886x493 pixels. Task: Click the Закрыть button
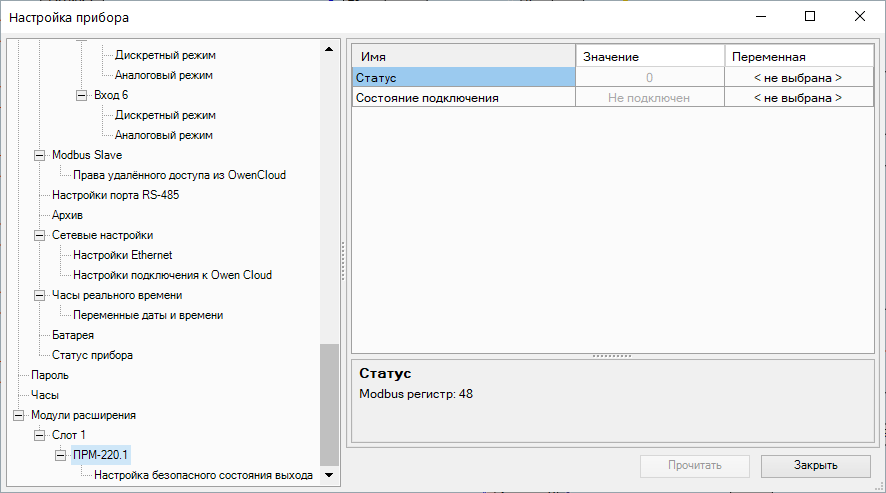coord(815,465)
